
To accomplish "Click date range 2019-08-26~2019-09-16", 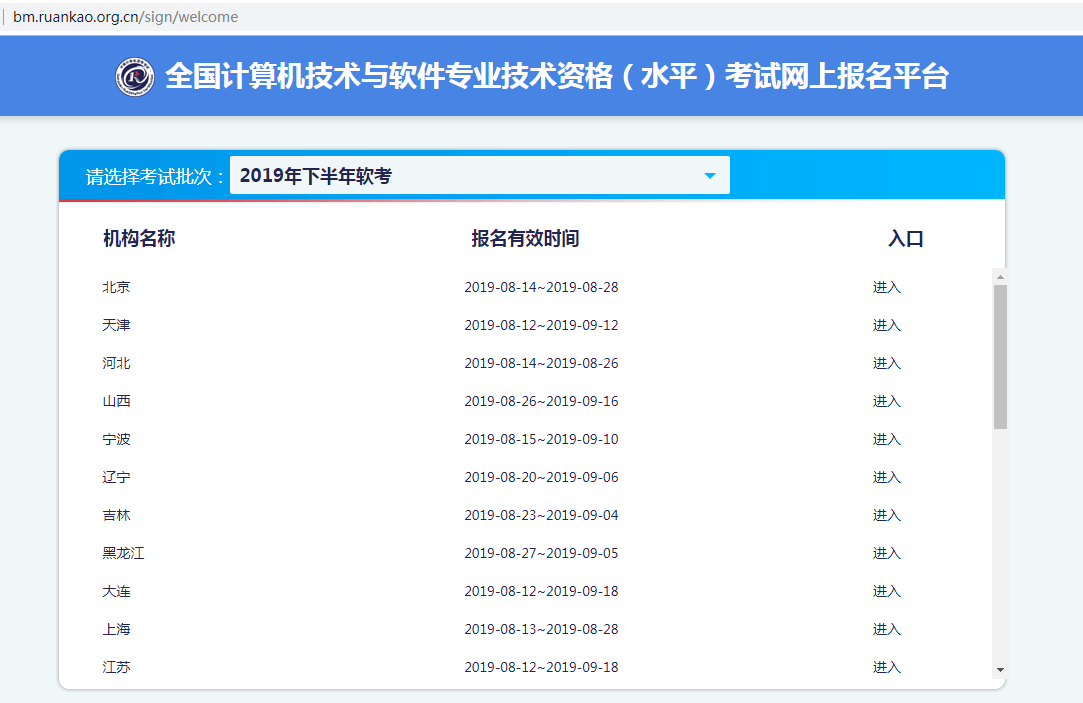I will (541, 401).
